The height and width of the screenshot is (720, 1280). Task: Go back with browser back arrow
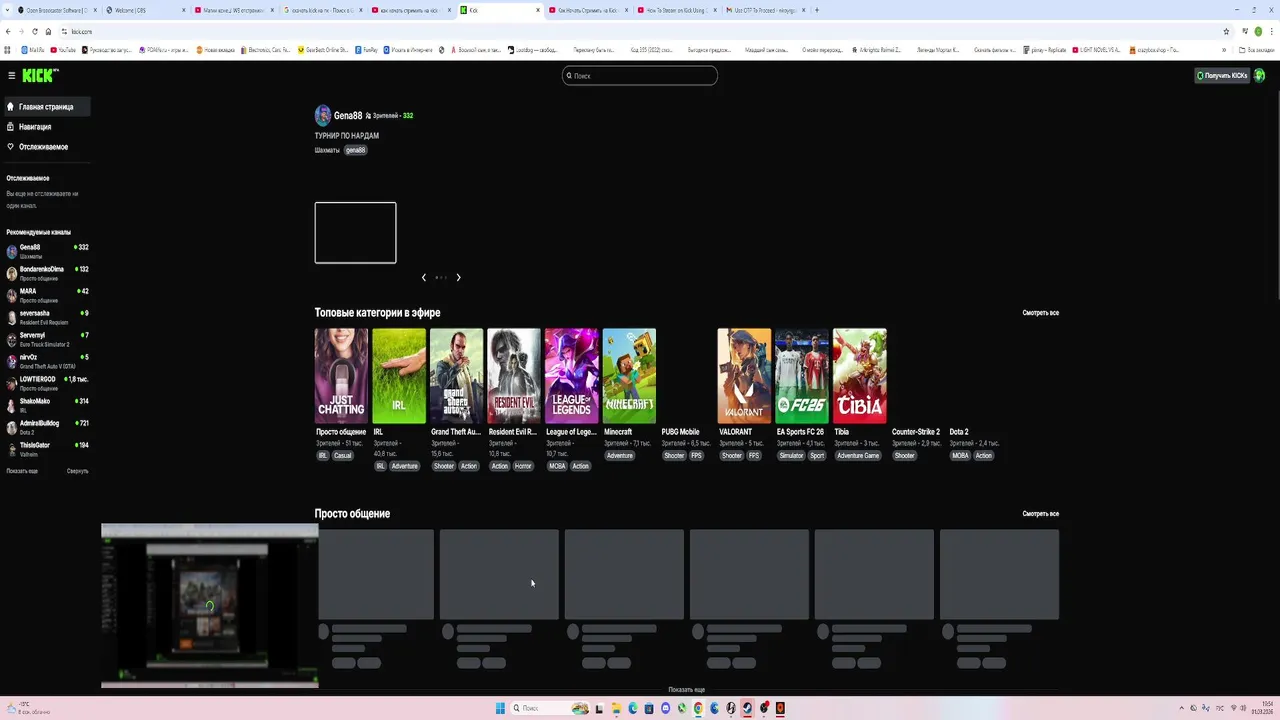7,31
